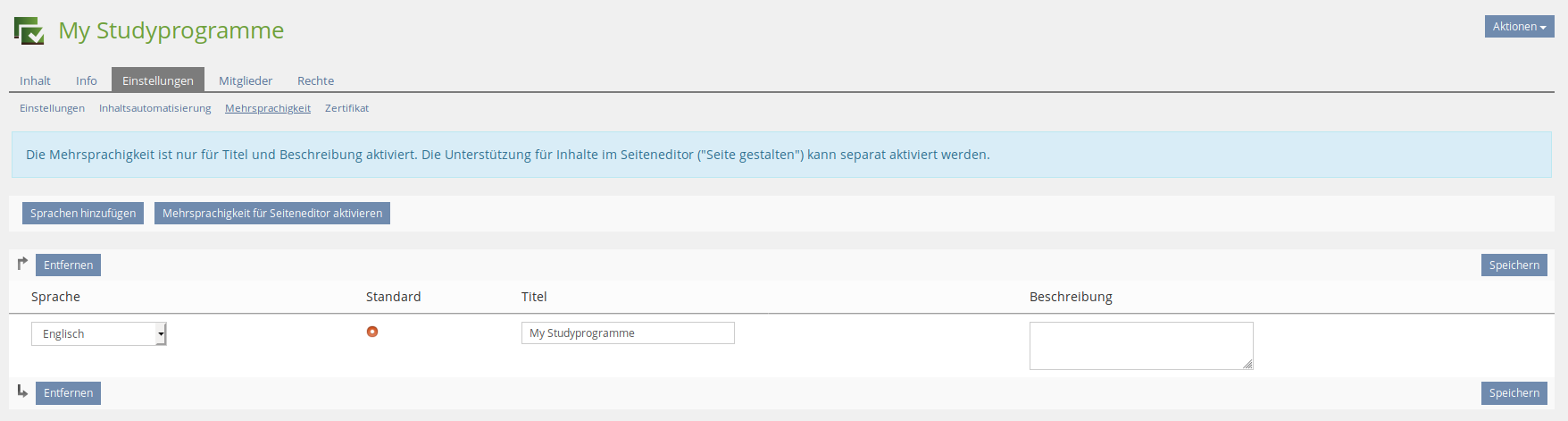
Task: Click into the Beschreibung text area
Action: [1140, 345]
